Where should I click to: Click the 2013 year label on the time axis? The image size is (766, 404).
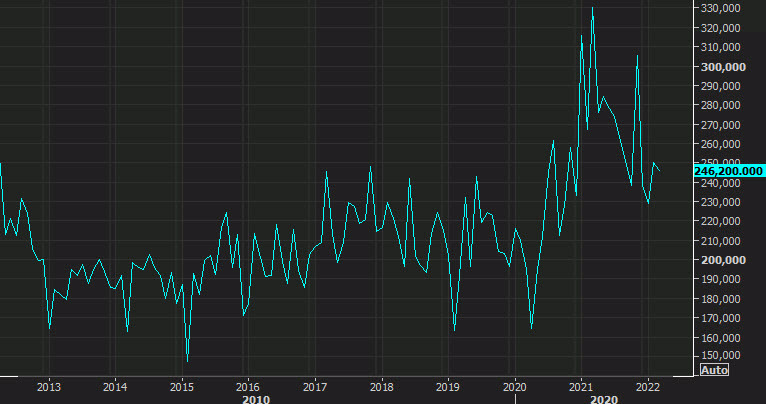tap(49, 385)
